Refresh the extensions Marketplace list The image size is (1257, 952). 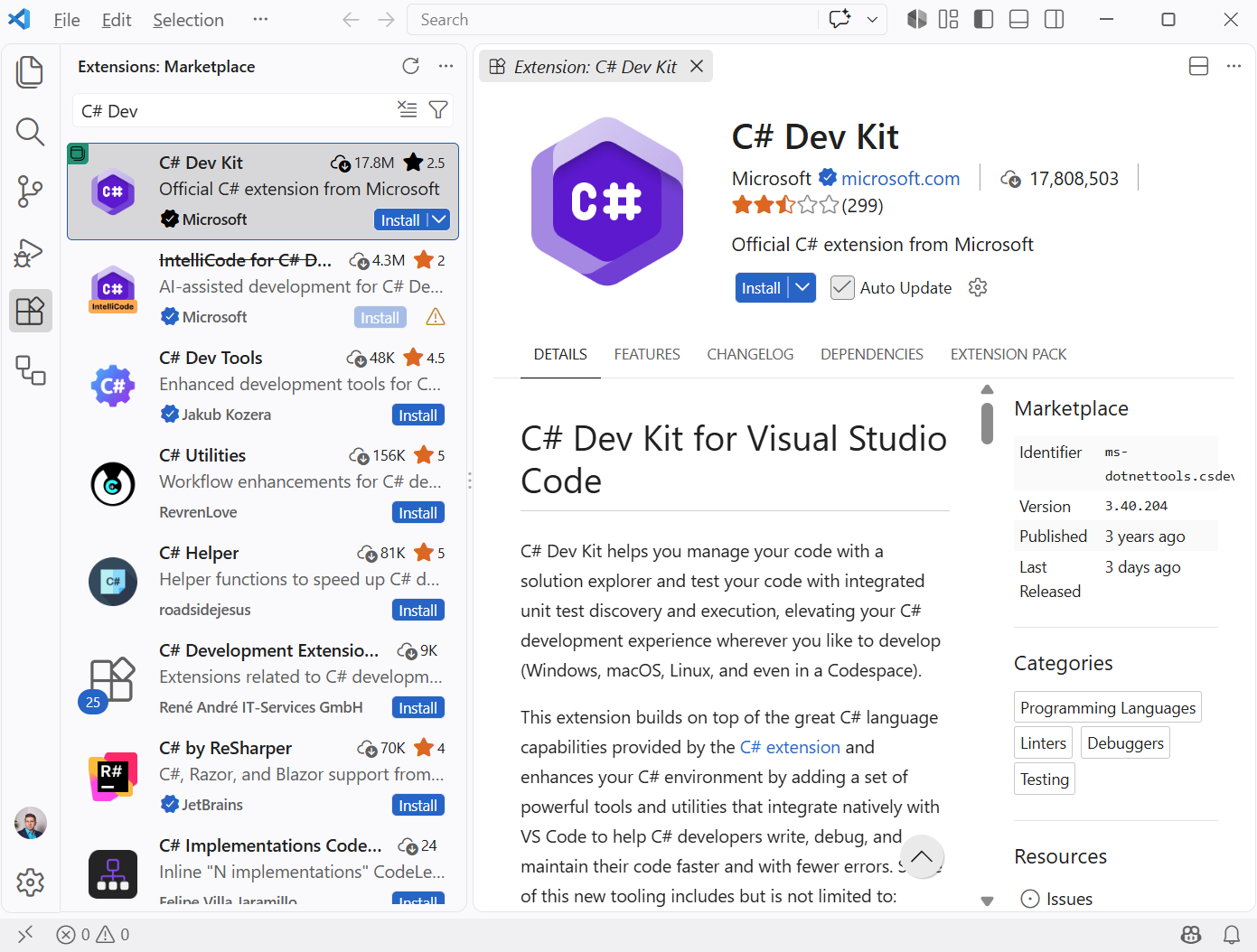click(x=411, y=66)
